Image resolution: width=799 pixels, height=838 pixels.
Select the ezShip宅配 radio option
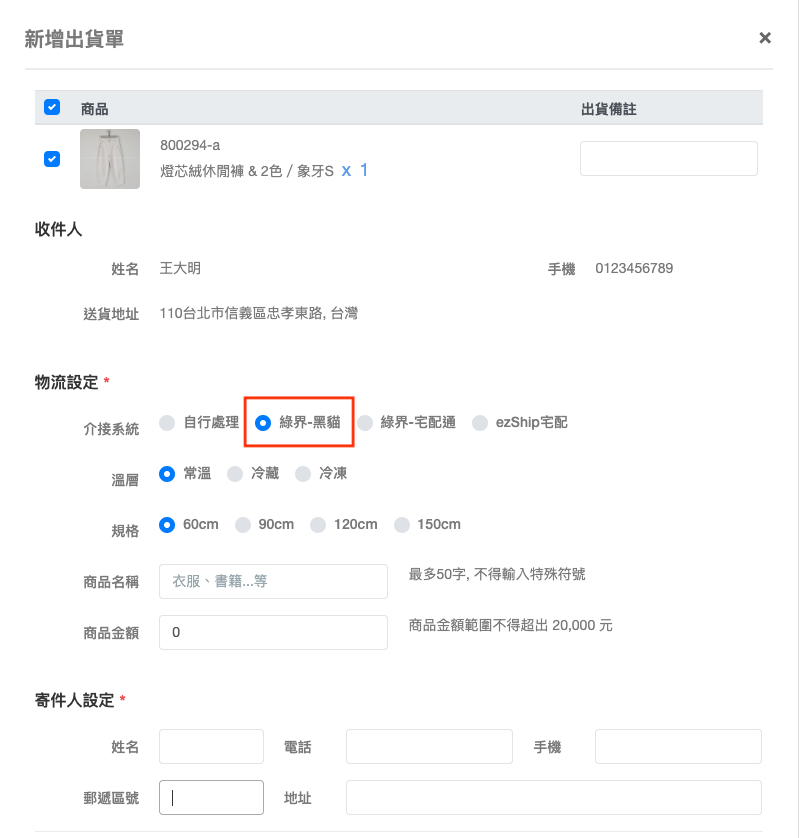[x=480, y=423]
